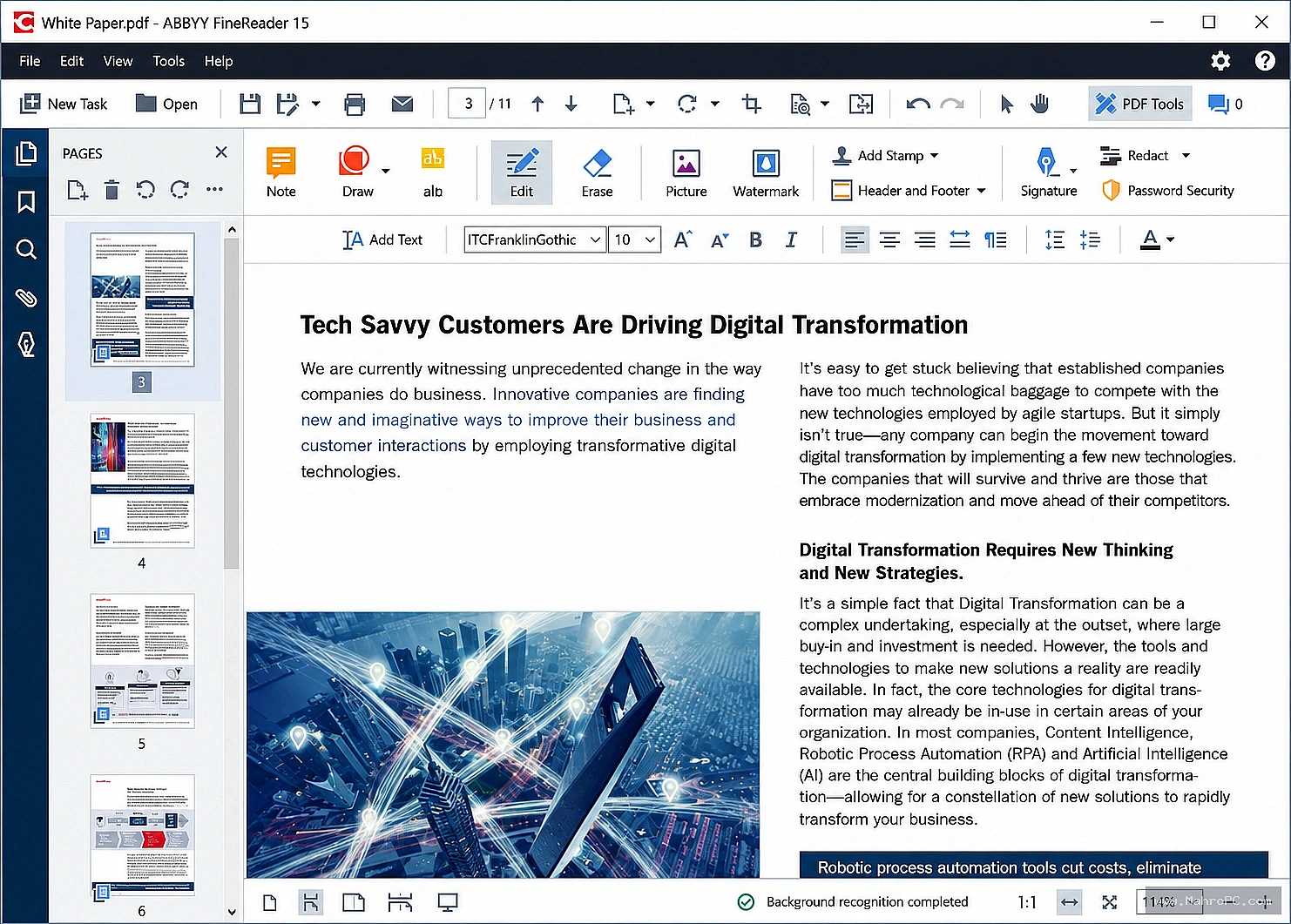
Task: Toggle justify text alignment
Action: pos(959,239)
